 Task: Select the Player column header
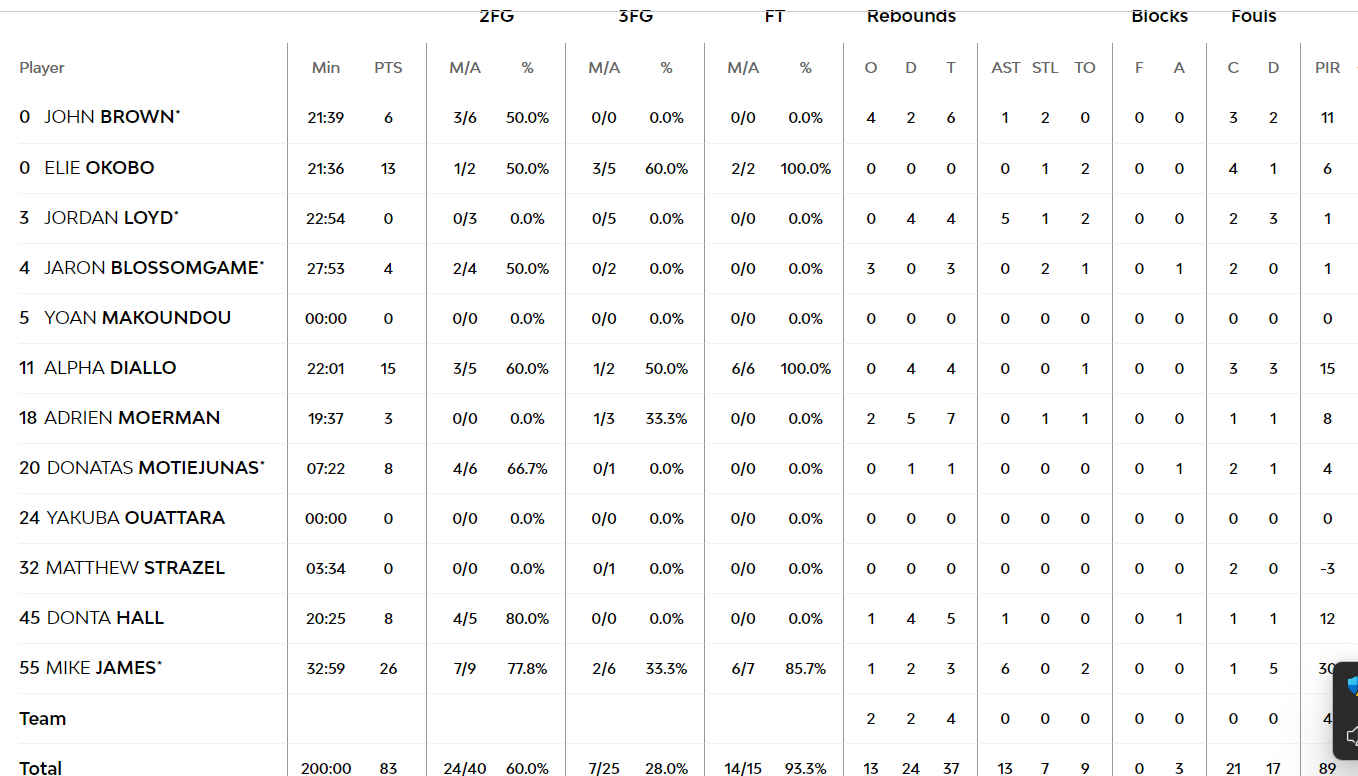[42, 68]
